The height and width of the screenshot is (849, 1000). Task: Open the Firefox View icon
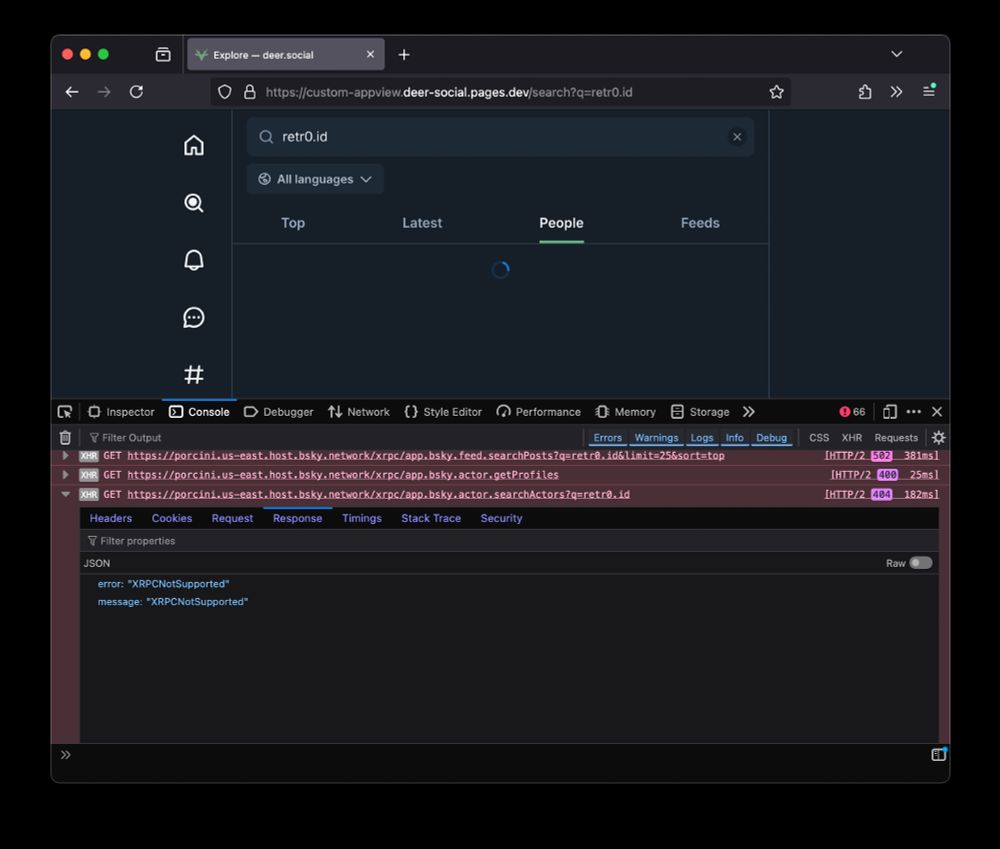click(163, 55)
